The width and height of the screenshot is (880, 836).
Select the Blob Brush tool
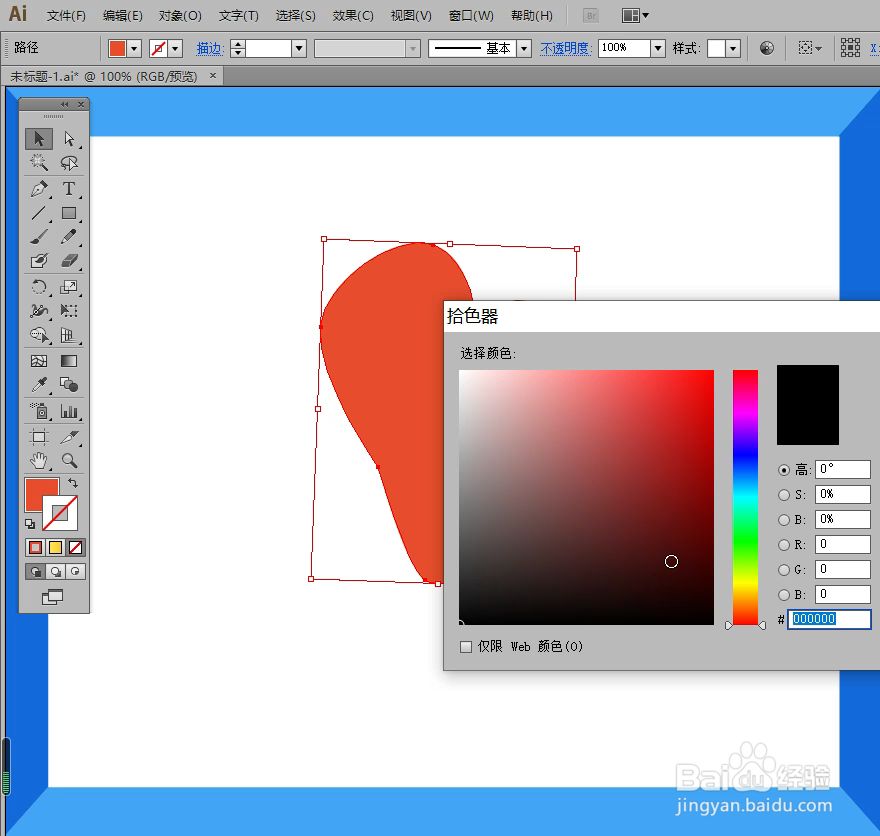[39, 261]
